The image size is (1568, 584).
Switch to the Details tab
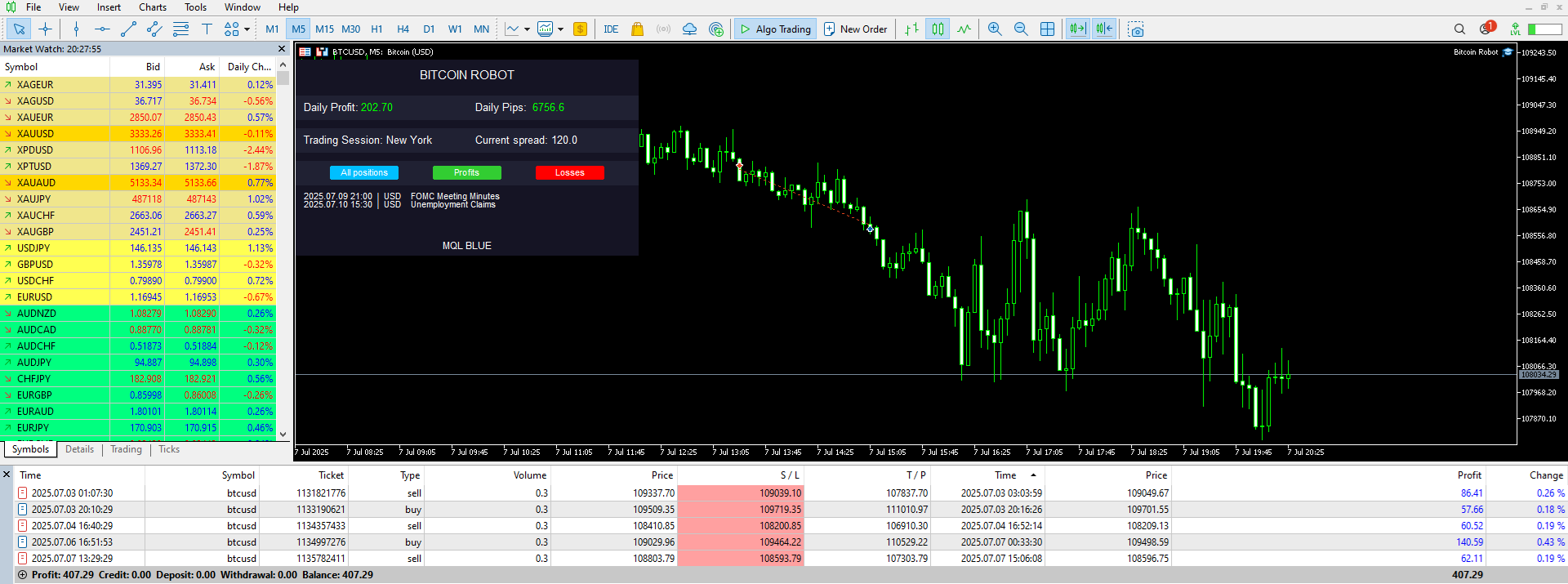coord(79,449)
